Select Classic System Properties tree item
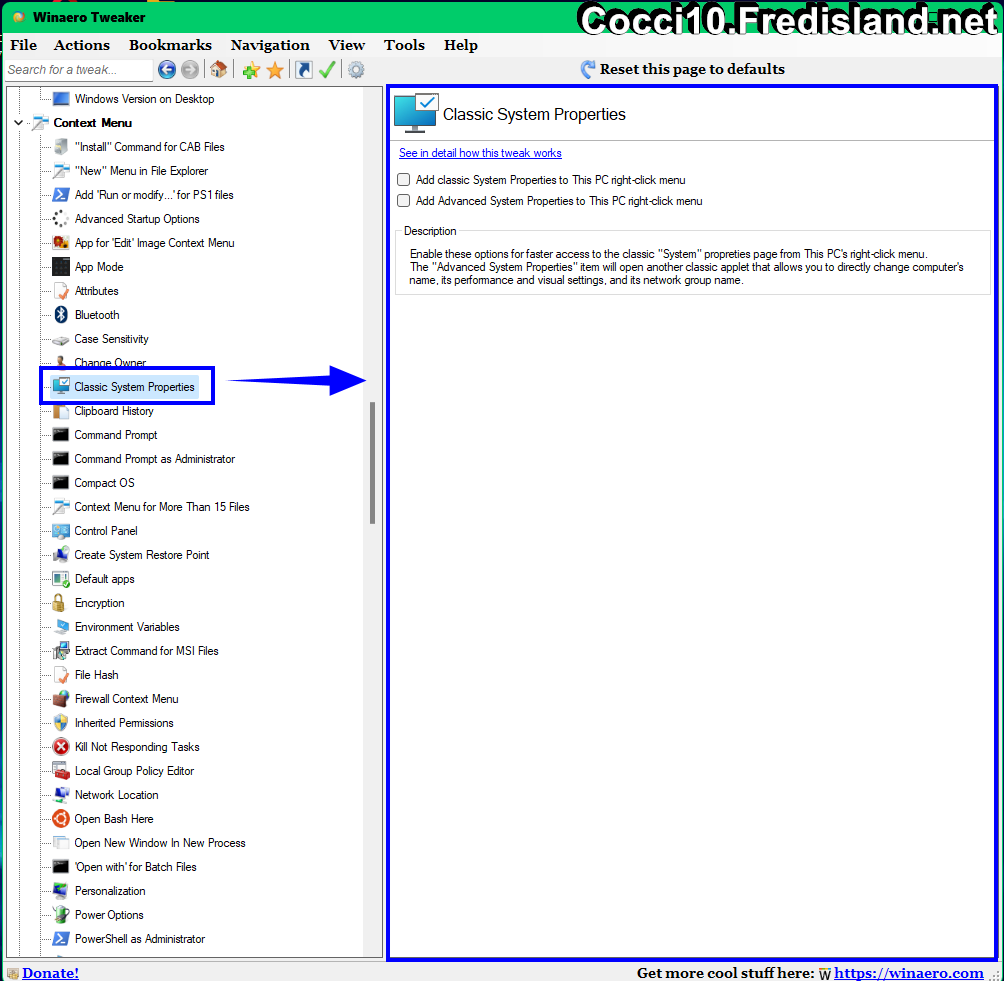The width and height of the screenshot is (1004, 981). [134, 387]
